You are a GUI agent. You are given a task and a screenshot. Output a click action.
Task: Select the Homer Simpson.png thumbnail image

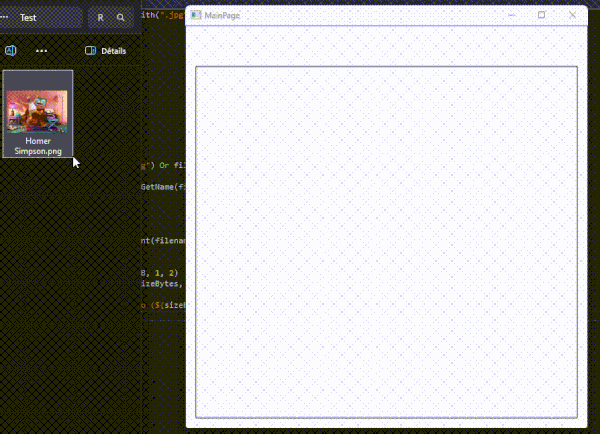pyautogui.click(x=37, y=111)
